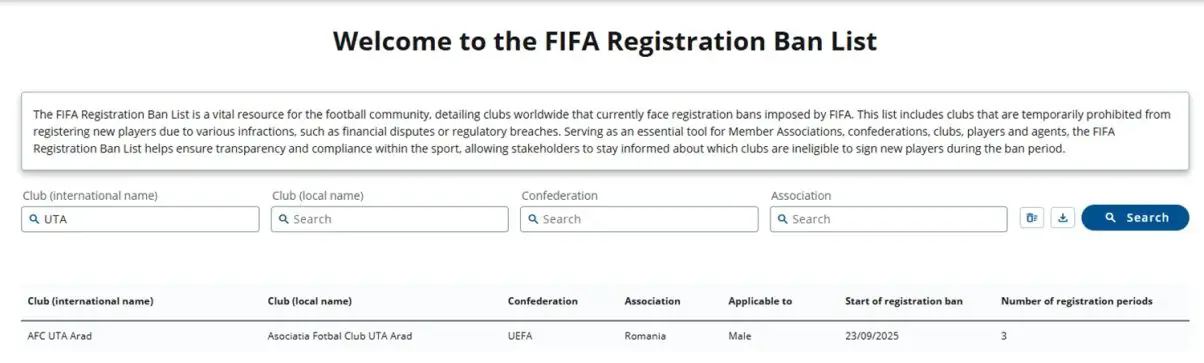Image resolution: width=1204 pixels, height=363 pixels.
Task: Focus the Club (international name) input containing UTA
Action: (140, 219)
